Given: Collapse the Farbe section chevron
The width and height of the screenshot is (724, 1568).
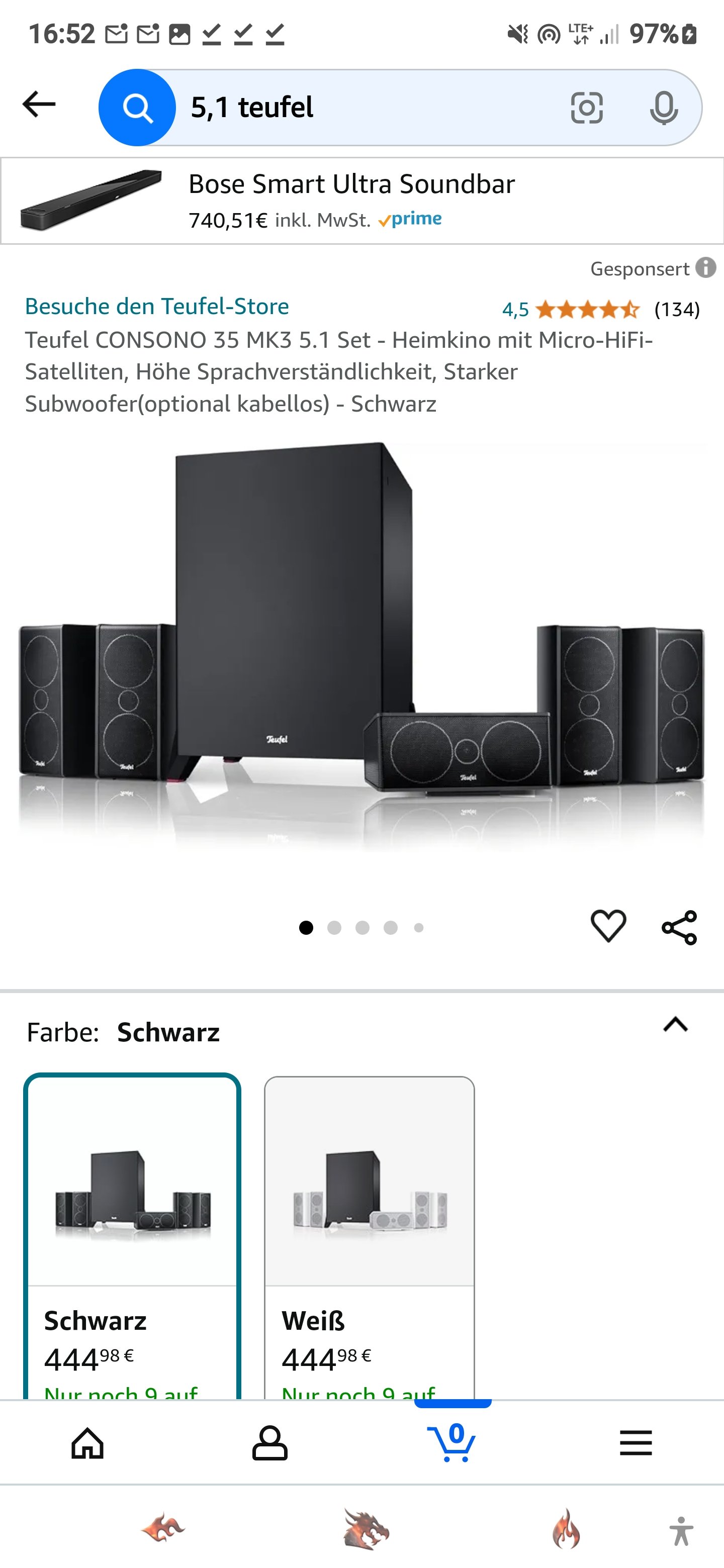Looking at the screenshot, I should click(675, 1025).
